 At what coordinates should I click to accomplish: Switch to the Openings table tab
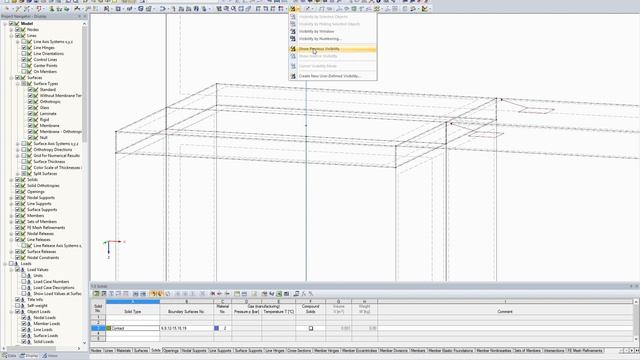[x=171, y=351]
